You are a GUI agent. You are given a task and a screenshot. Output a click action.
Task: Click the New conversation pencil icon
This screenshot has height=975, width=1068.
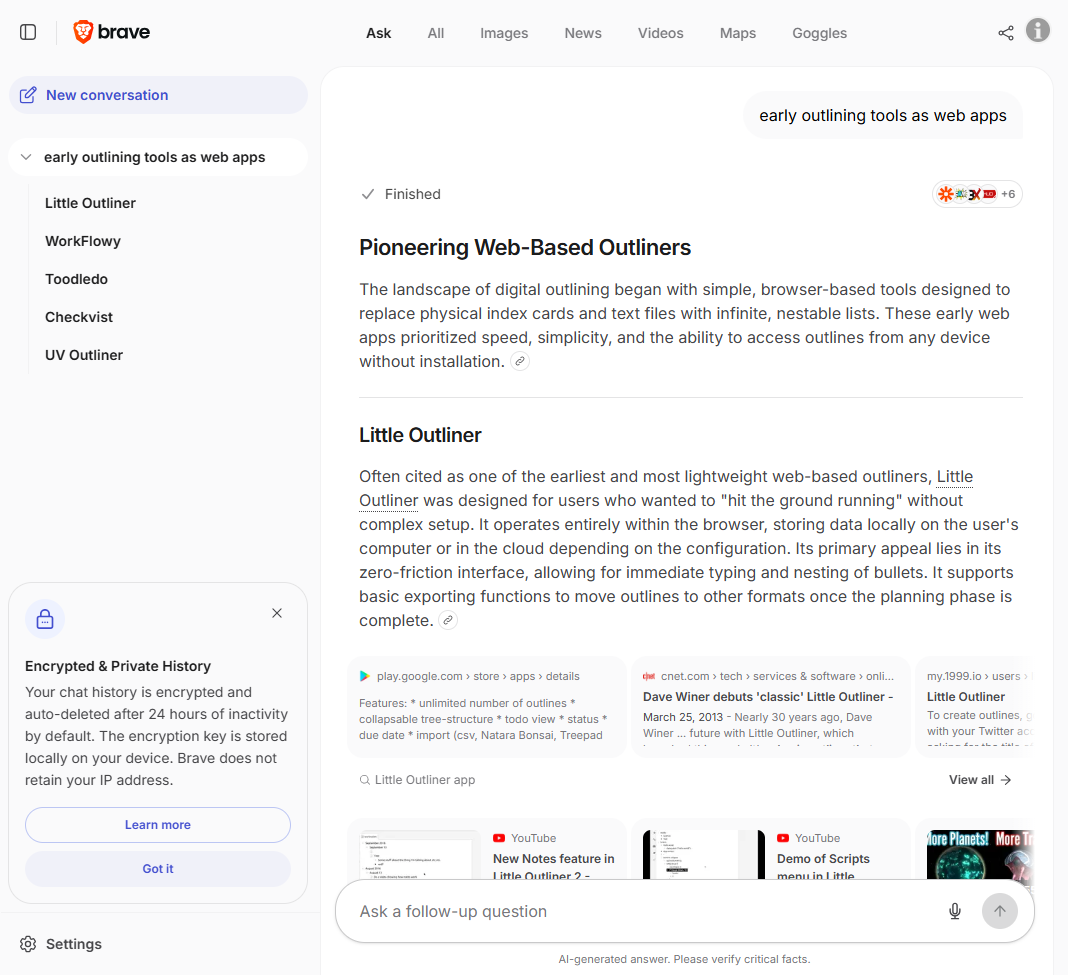(x=28, y=95)
